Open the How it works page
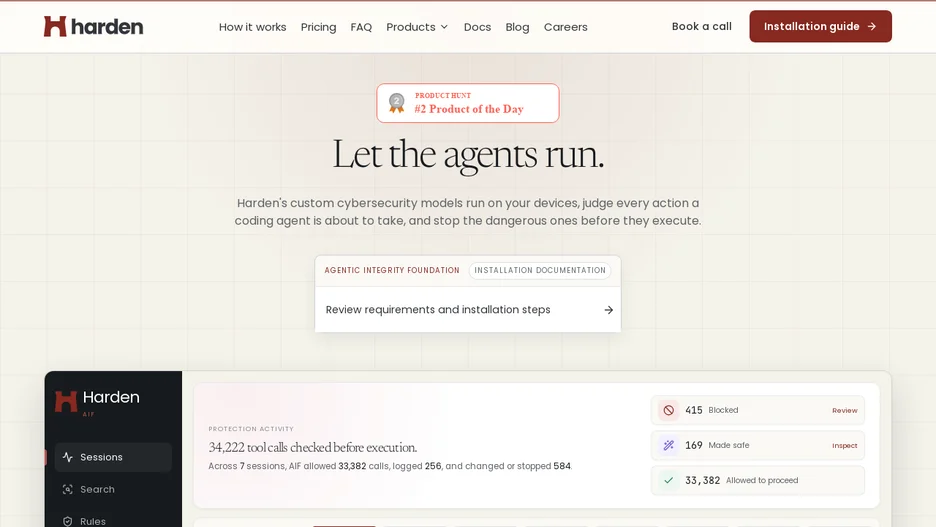This screenshot has height=527, width=936. (253, 27)
